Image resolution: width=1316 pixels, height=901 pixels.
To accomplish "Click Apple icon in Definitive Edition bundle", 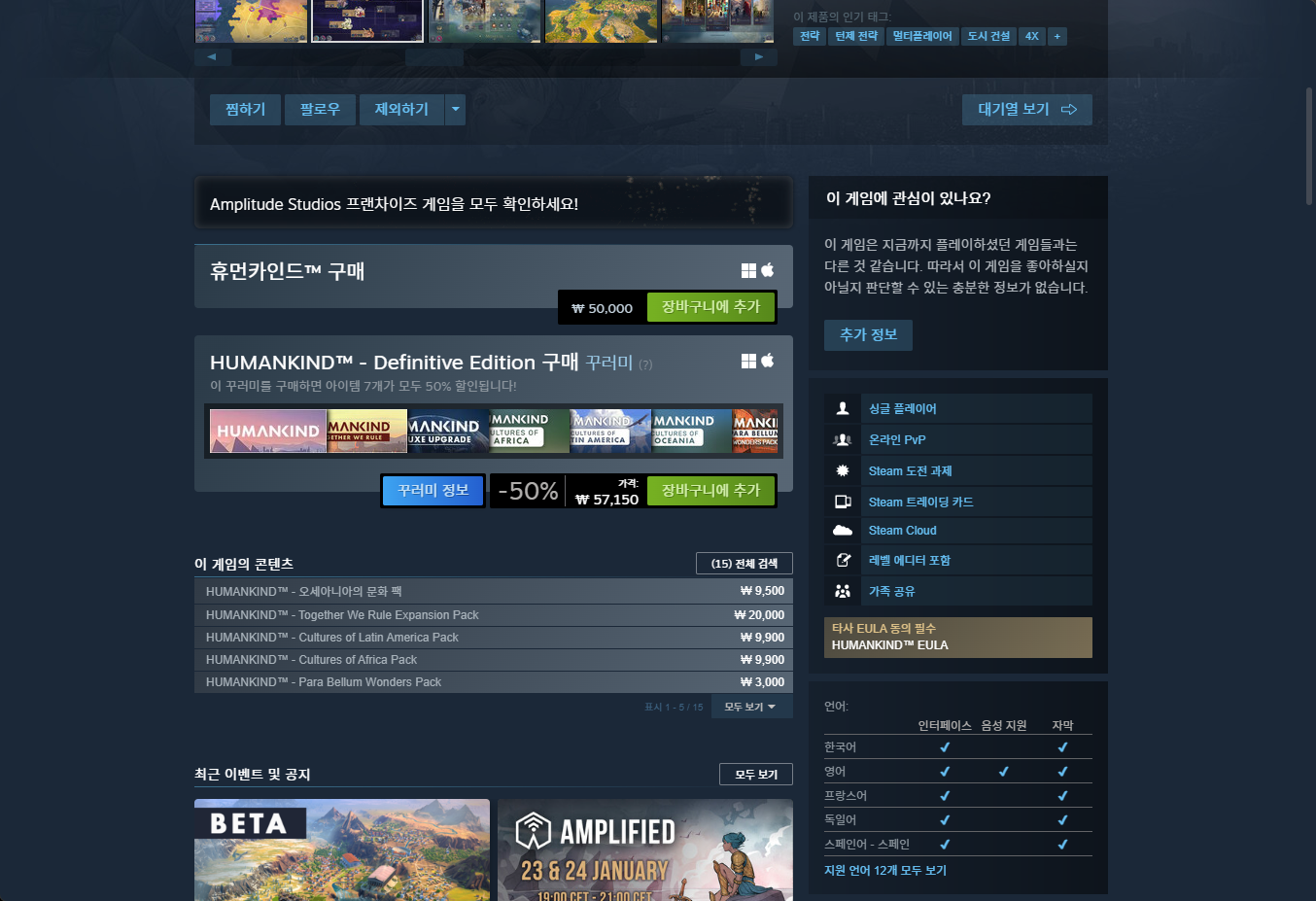I will 767,360.
